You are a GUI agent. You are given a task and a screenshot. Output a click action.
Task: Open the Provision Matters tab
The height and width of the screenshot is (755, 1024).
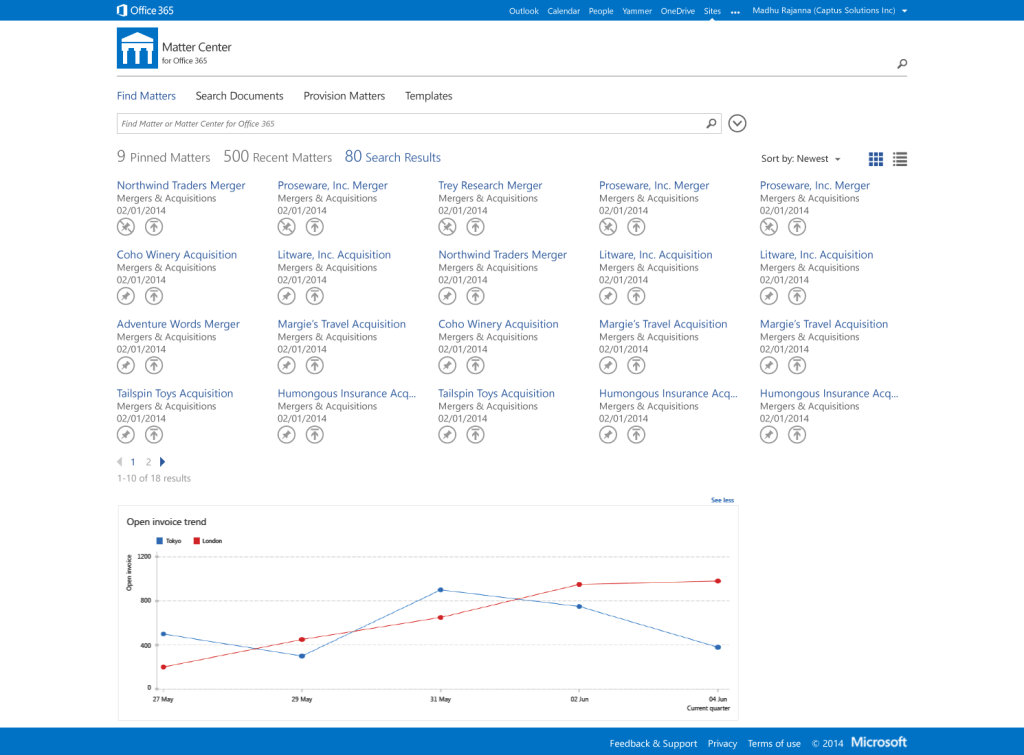click(x=344, y=96)
